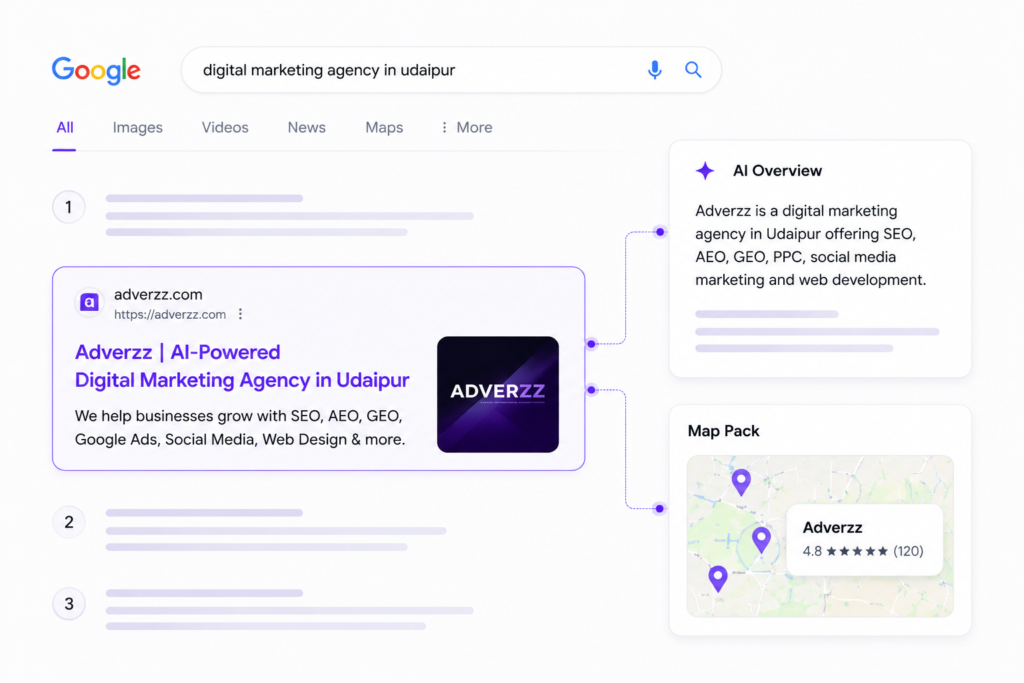This screenshot has height=683, width=1024.
Task: Click the search field with the Udaipur query
Action: tap(451, 70)
